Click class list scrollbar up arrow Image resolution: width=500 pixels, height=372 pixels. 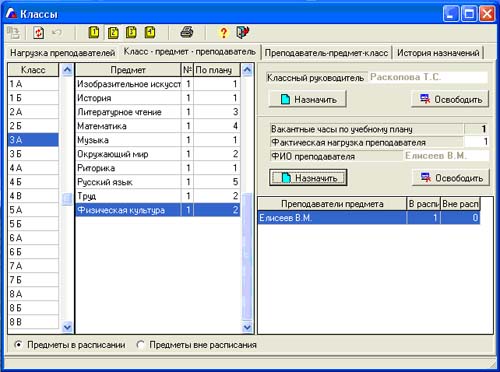(x=67, y=70)
